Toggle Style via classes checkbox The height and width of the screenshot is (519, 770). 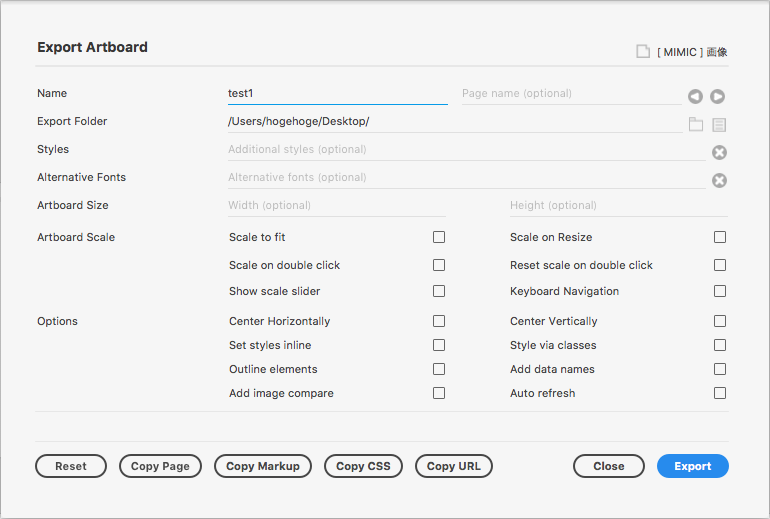720,345
